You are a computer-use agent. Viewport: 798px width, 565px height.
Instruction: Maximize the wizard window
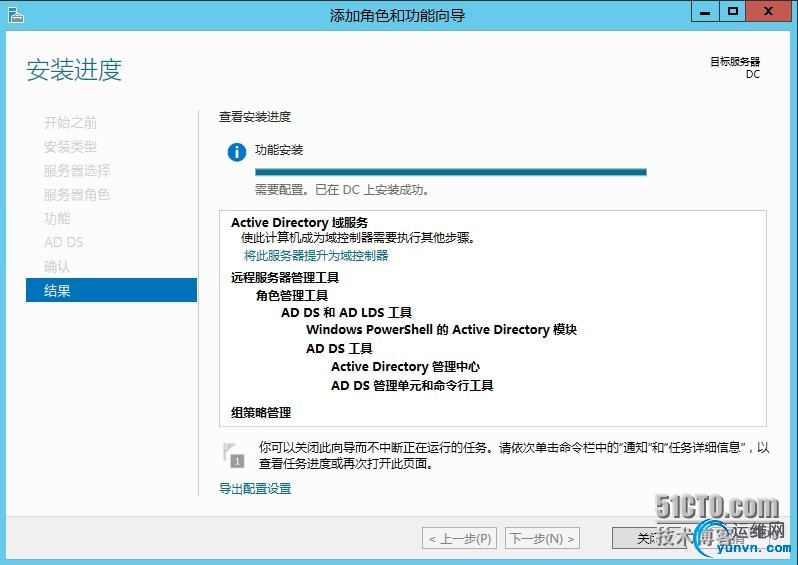point(732,12)
